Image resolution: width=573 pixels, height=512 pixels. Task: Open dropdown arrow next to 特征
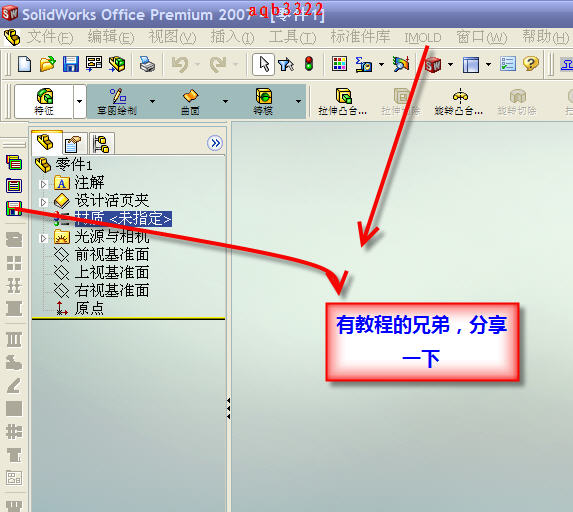pyautogui.click(x=80, y=101)
